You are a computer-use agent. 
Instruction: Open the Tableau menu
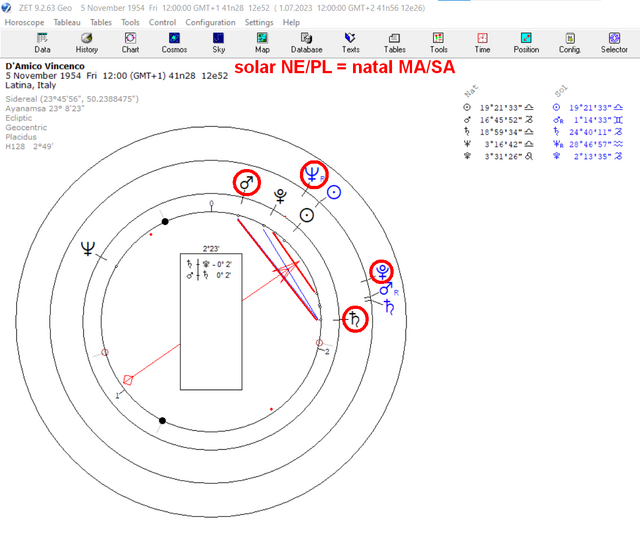coord(67,22)
